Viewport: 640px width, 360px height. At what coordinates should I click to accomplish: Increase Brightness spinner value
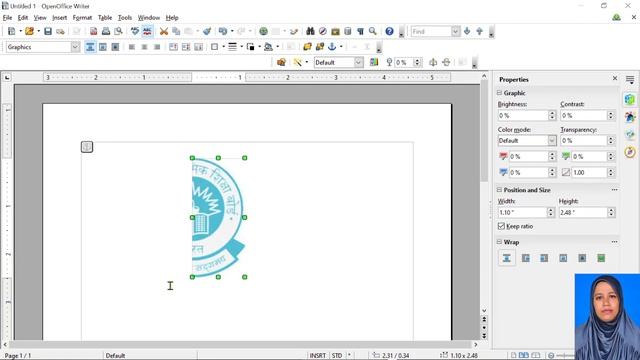[552, 113]
